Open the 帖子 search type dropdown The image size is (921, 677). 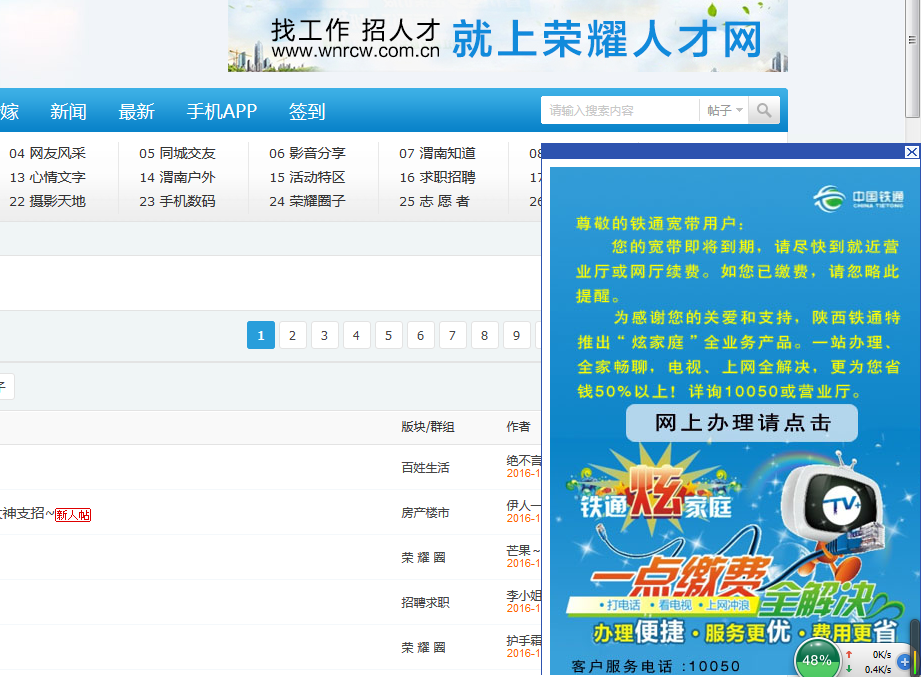point(724,110)
